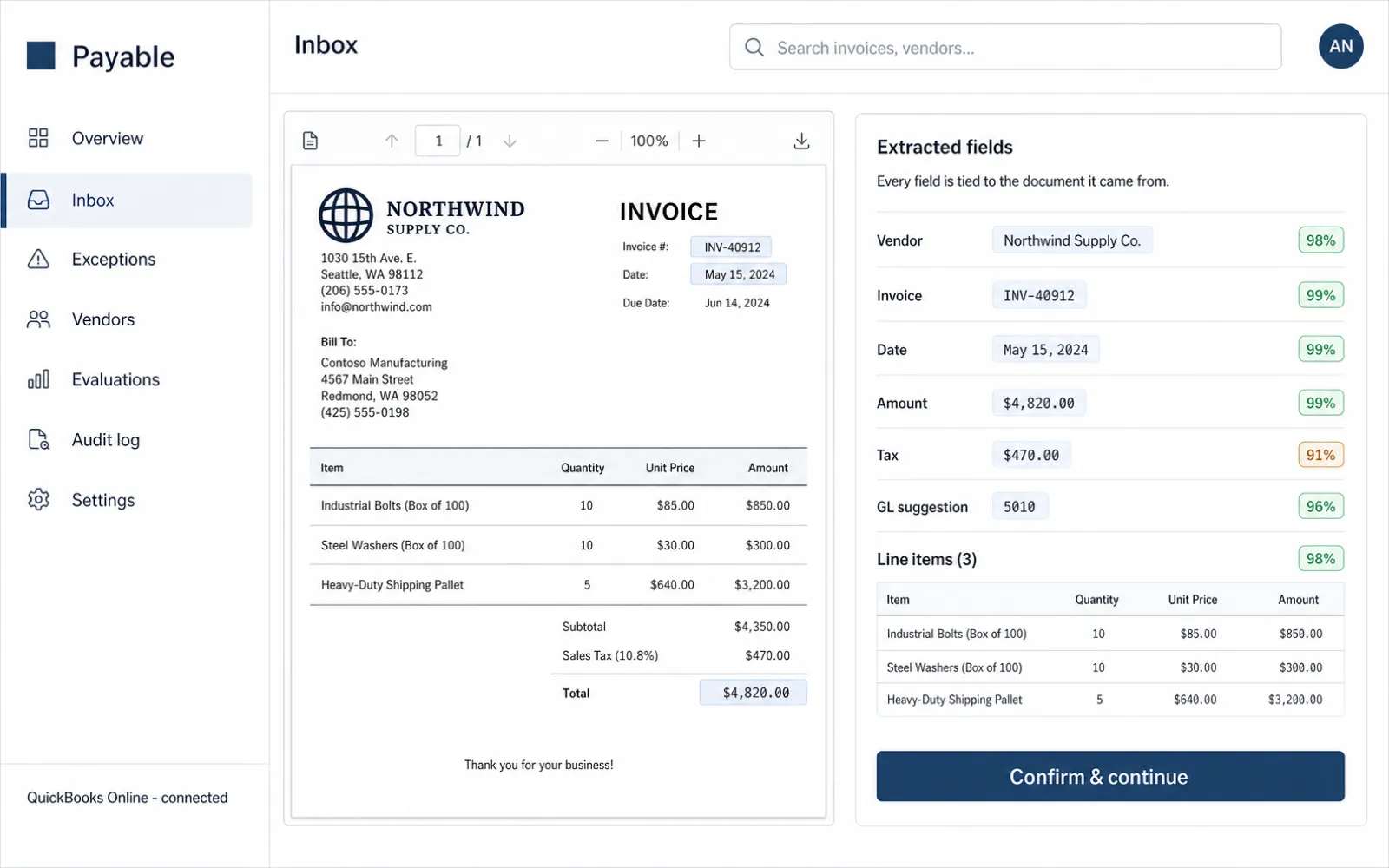The height and width of the screenshot is (868, 1389).
Task: Click QuickBooks Online - connected status
Action: coord(128,797)
